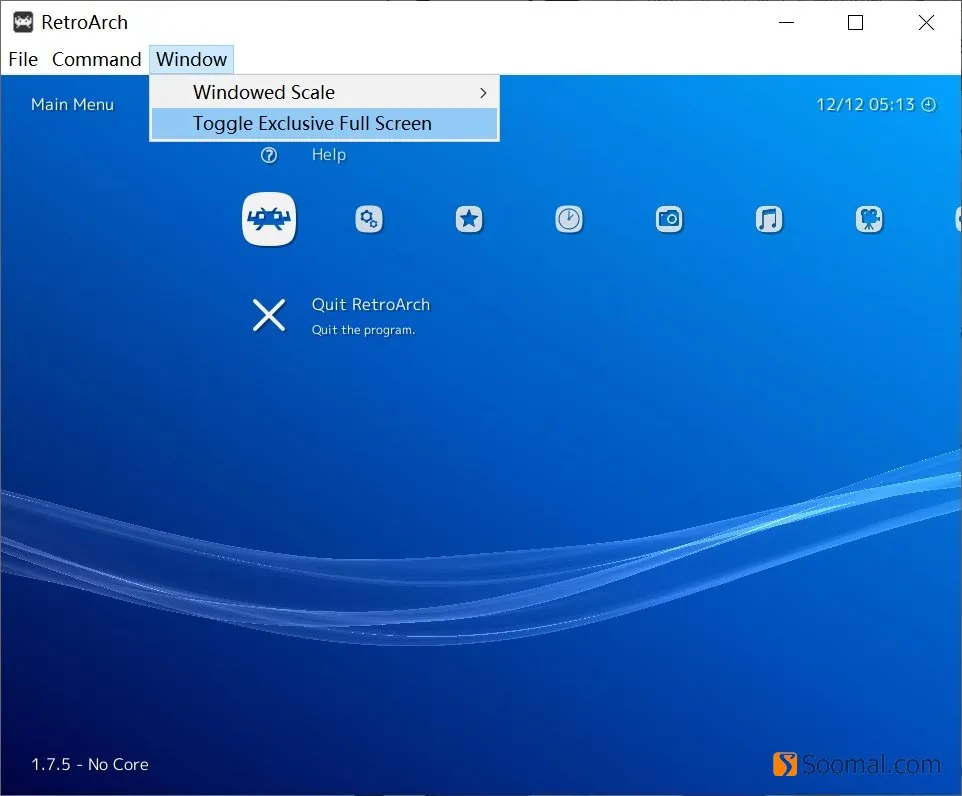Expand the Windowed Scale submenu arrow
This screenshot has width=962, height=796.
click(x=483, y=93)
